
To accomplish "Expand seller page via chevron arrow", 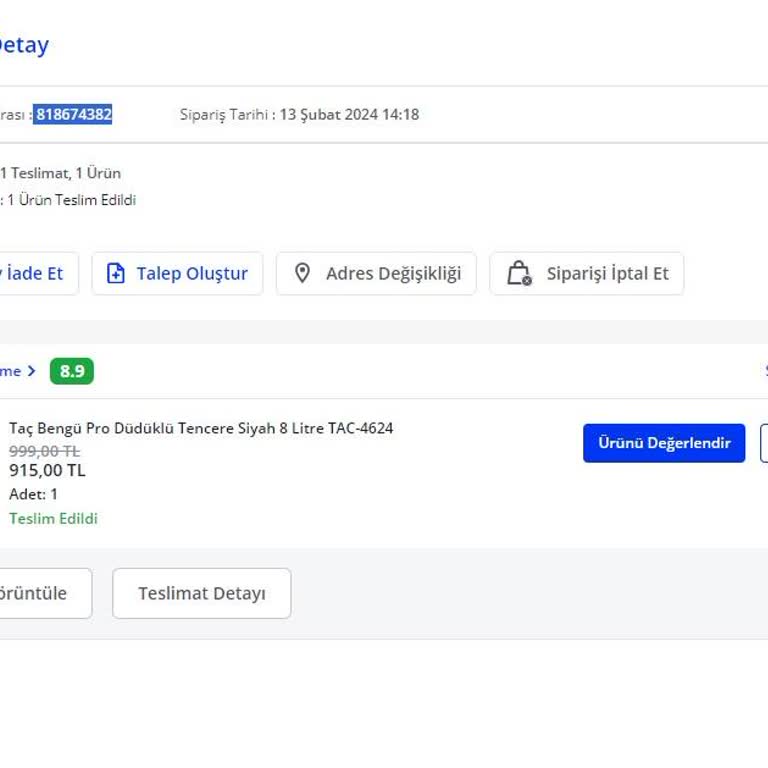I will 31,371.
